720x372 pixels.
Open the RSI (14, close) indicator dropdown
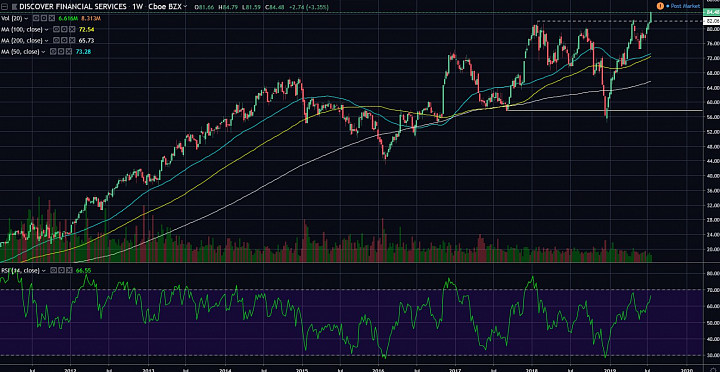(44, 271)
